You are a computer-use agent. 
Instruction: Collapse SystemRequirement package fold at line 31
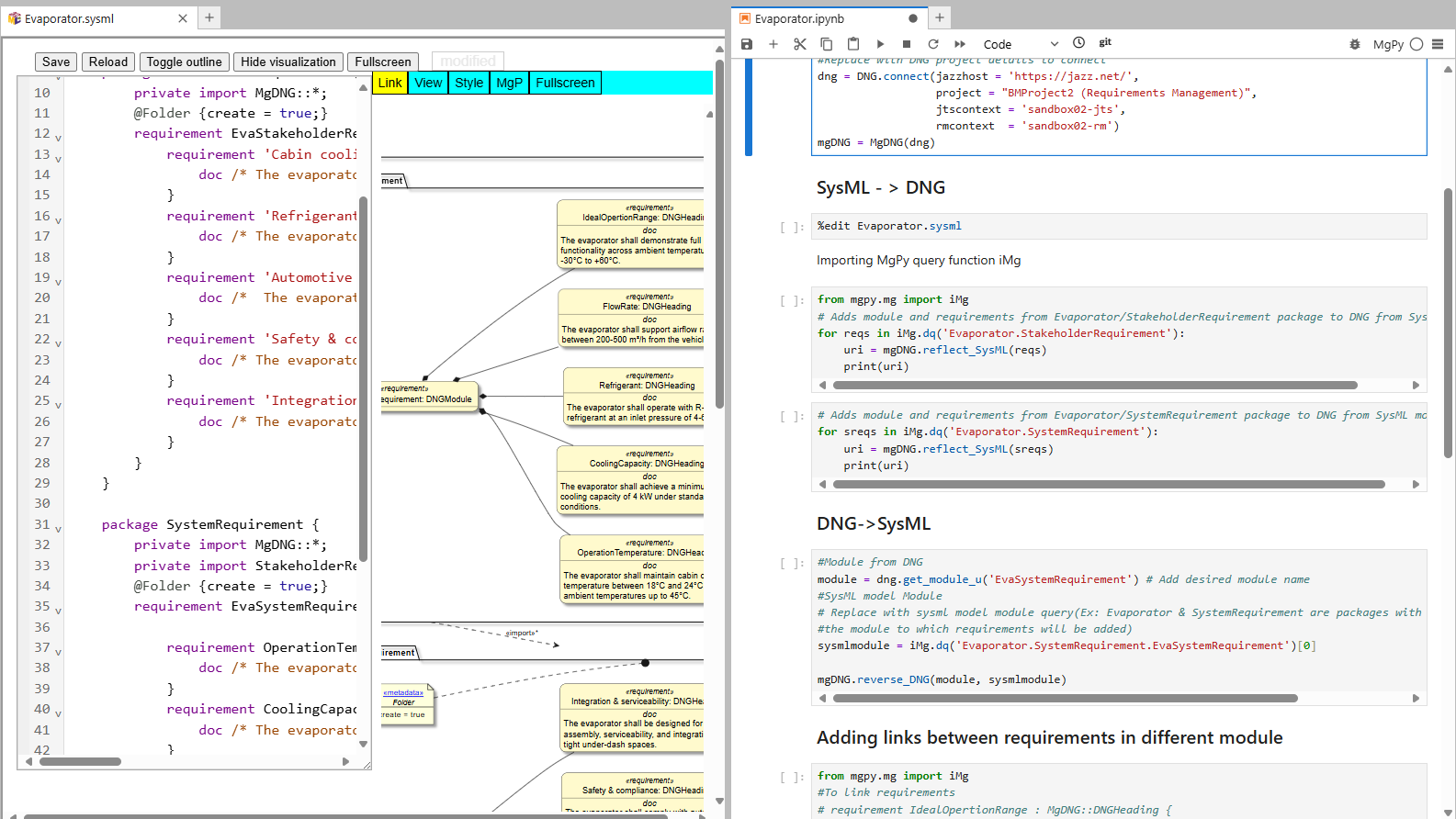pos(58,529)
